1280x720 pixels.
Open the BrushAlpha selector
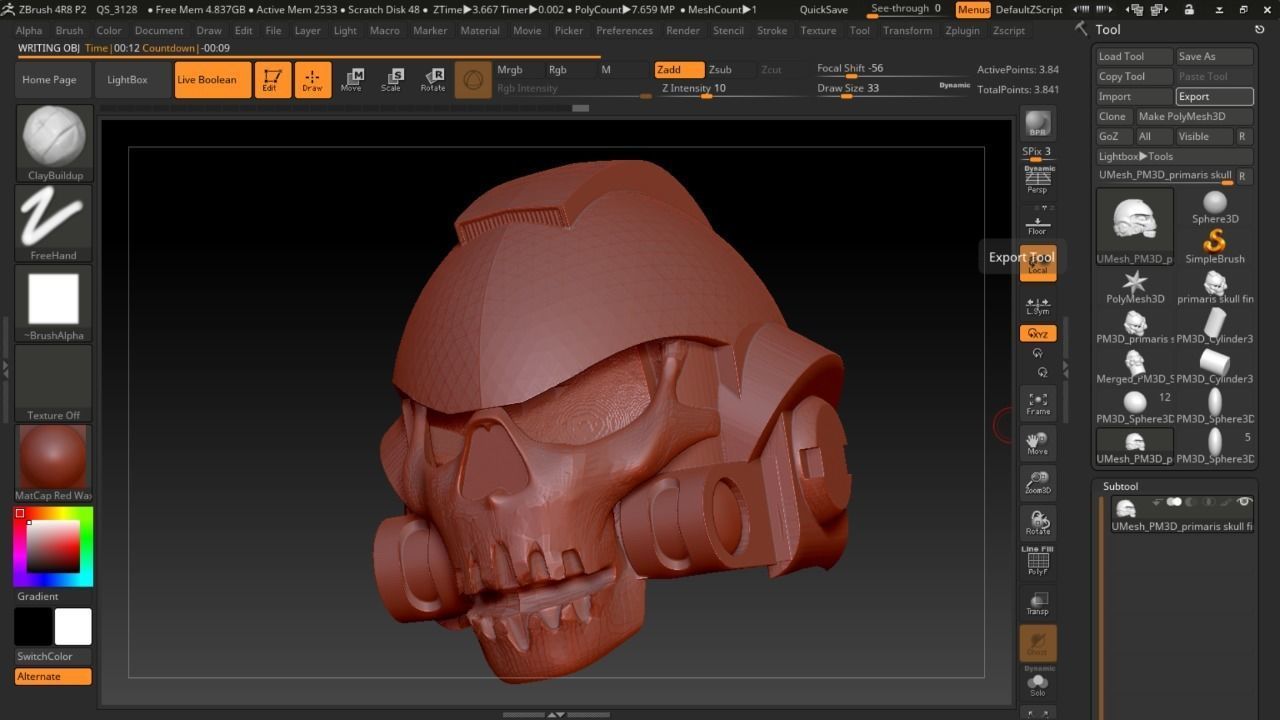54,303
